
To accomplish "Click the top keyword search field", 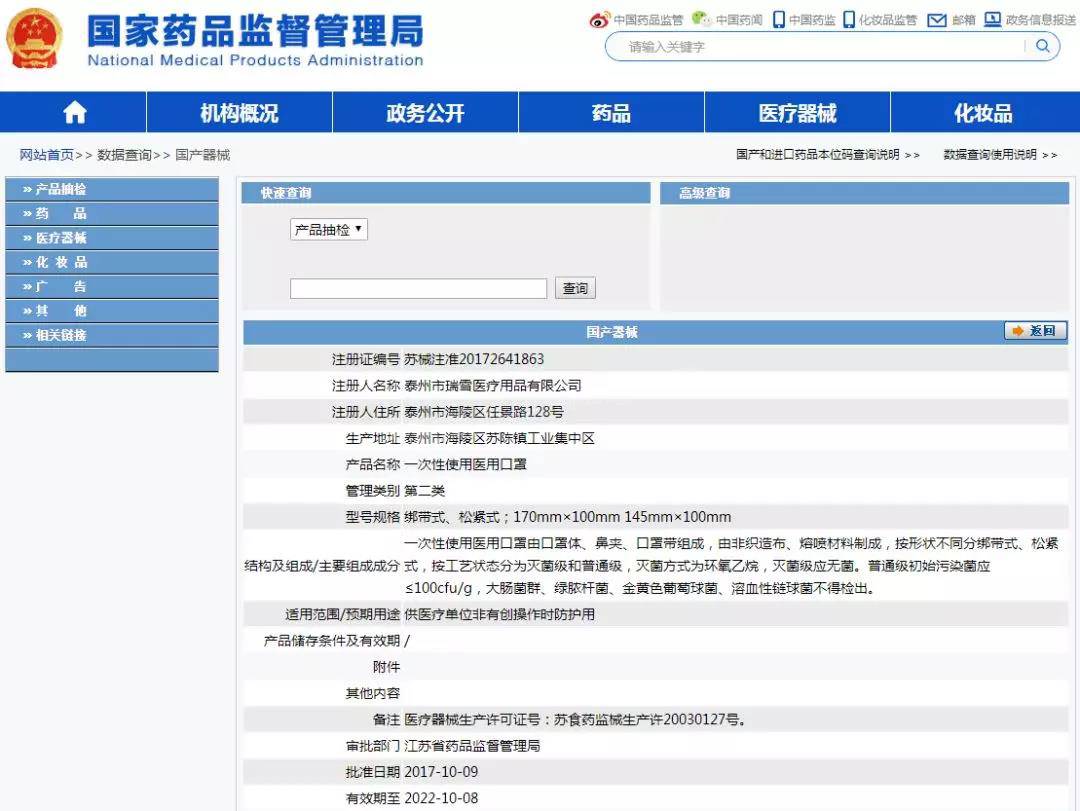I will coord(820,47).
